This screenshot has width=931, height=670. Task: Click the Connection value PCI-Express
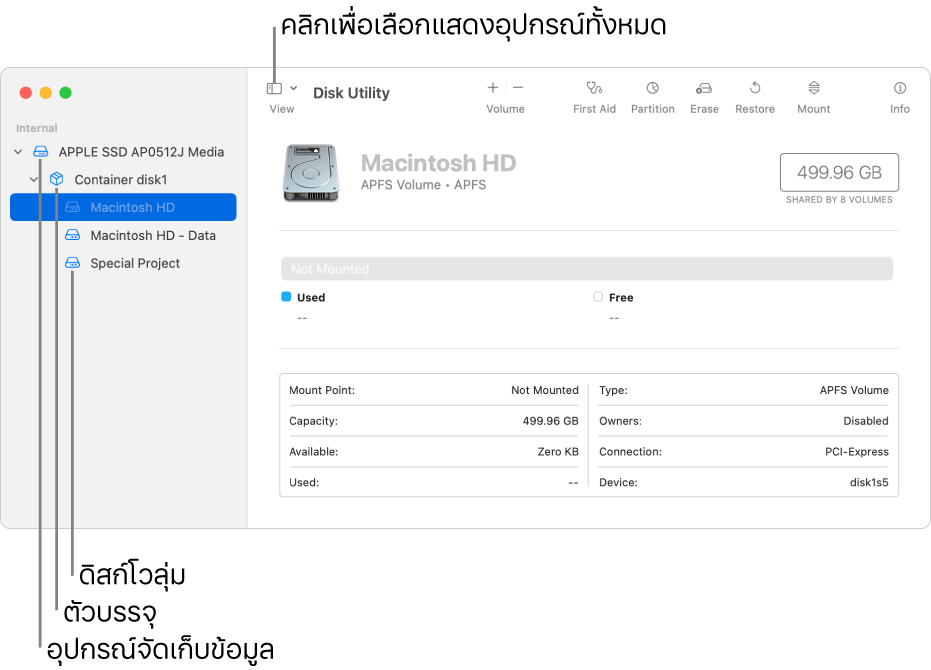click(x=857, y=452)
